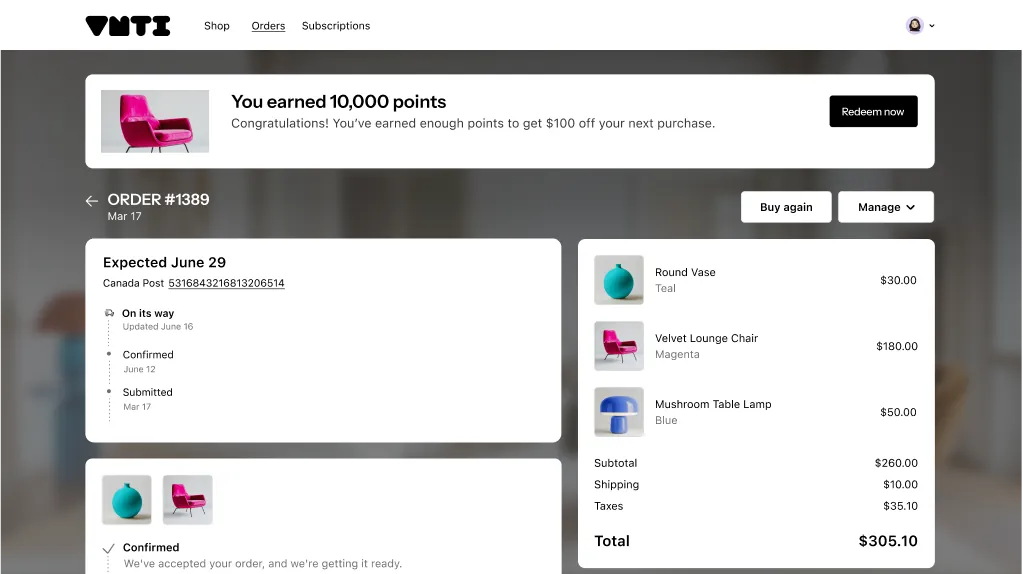The height and width of the screenshot is (574, 1023).
Task: Expand the Manage dropdown
Action: point(885,207)
